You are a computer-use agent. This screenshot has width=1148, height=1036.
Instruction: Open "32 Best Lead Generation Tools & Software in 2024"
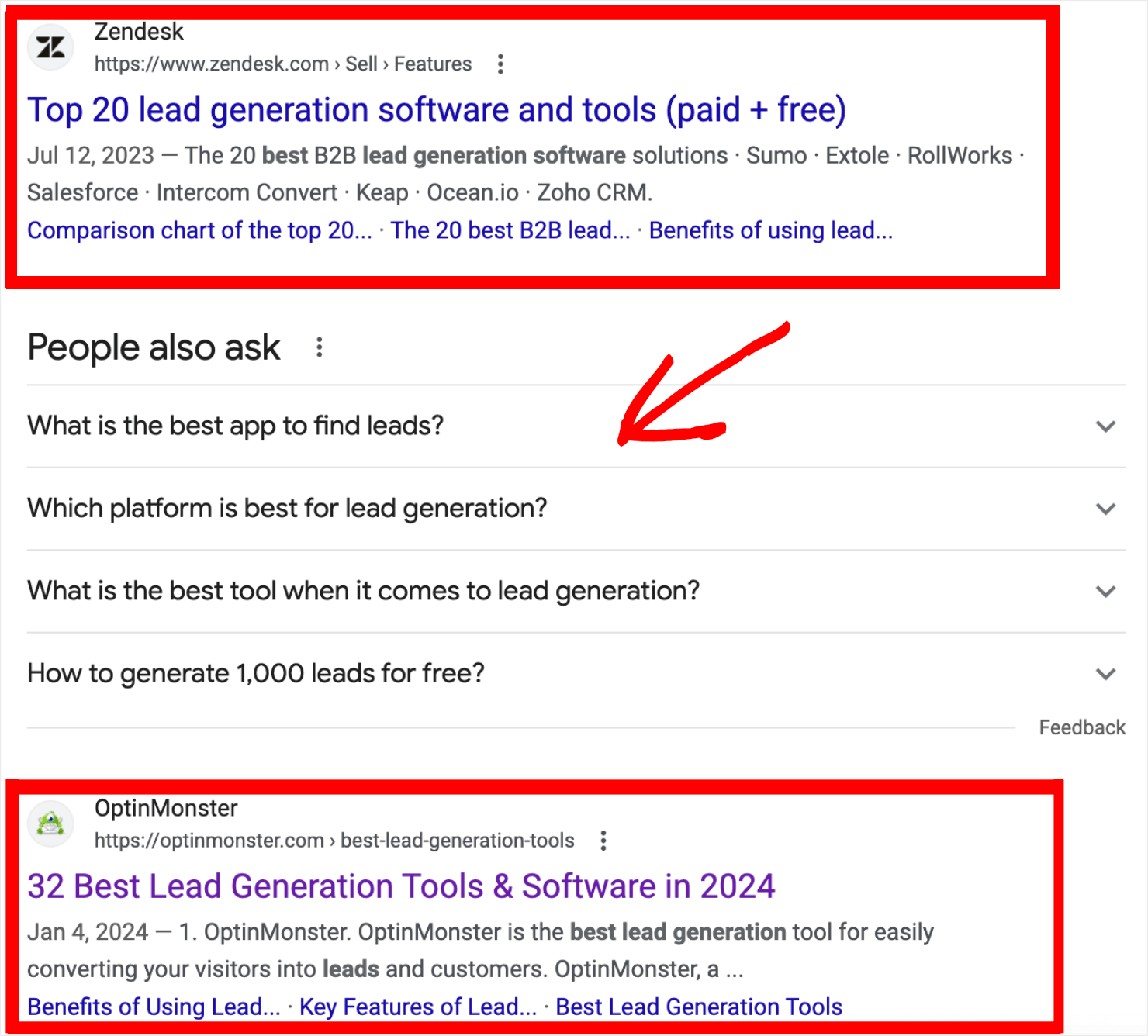[x=400, y=886]
